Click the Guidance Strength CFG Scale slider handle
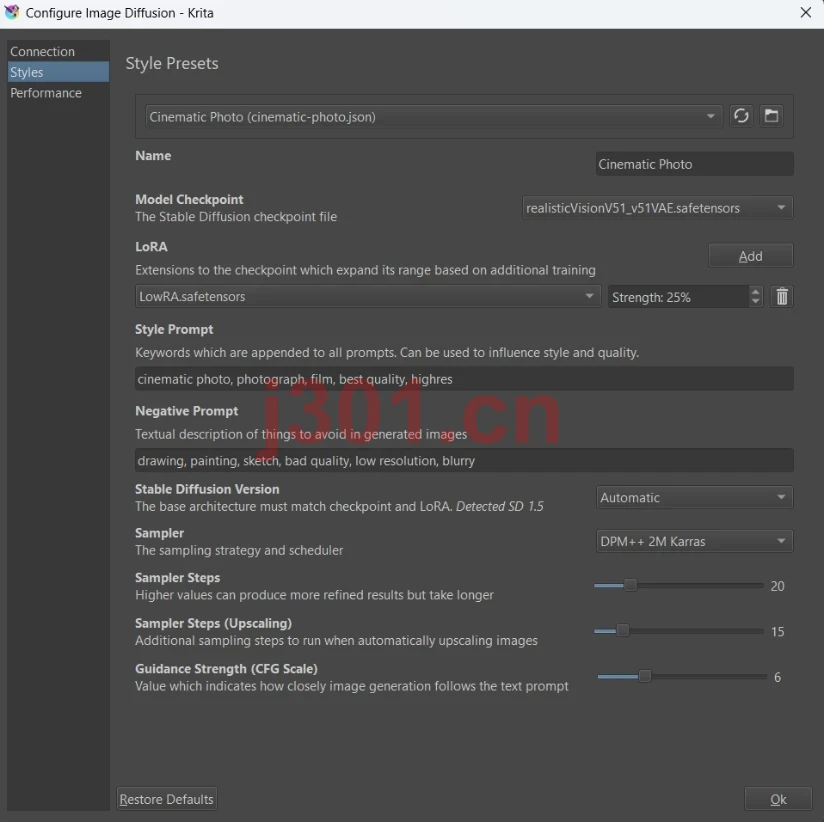This screenshot has width=824, height=822. tap(645, 676)
